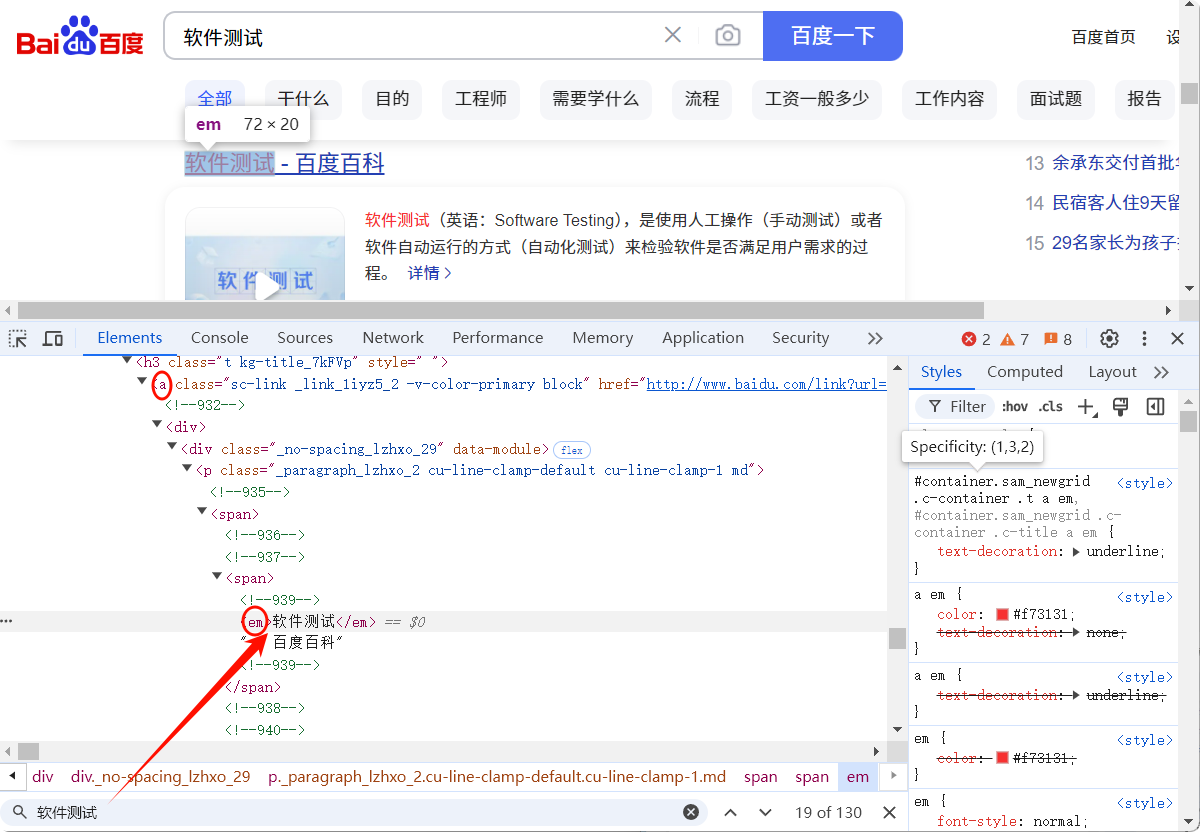The image size is (1200, 832).
Task: Play the 软件测试 video thumbnail
Action: tap(266, 284)
